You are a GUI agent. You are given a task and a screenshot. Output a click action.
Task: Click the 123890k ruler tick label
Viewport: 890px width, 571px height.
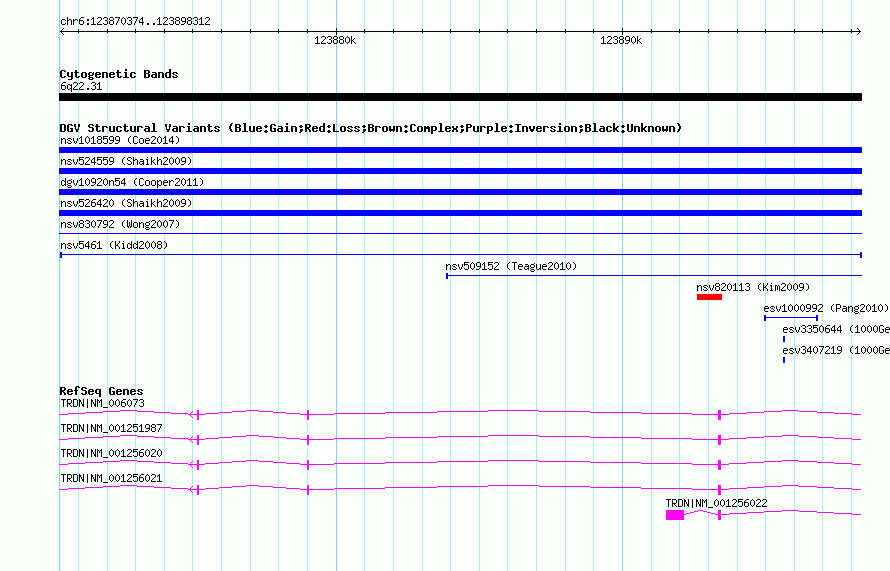click(x=621, y=40)
